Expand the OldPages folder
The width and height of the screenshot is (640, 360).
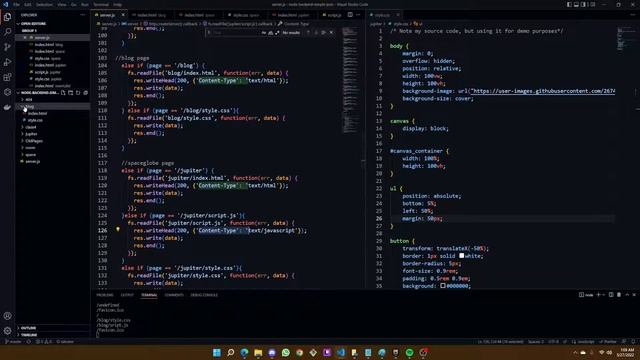coord(53,141)
